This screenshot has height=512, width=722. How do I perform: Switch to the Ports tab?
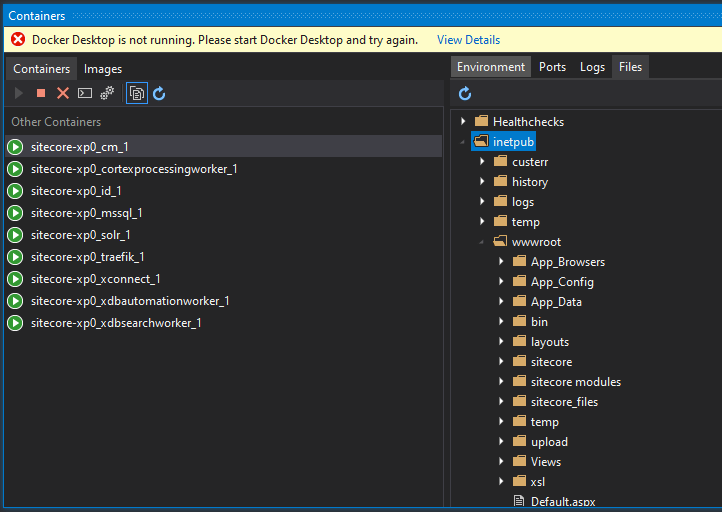[552, 67]
